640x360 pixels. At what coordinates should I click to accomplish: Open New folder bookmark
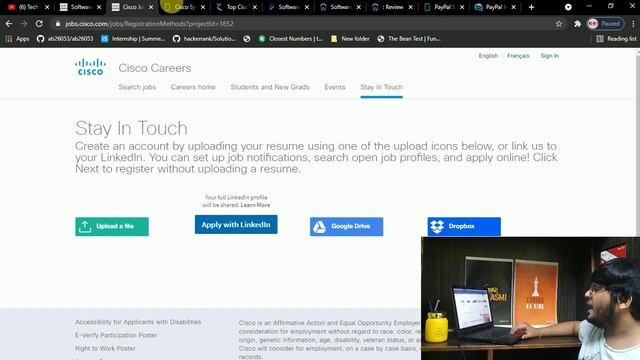350,39
